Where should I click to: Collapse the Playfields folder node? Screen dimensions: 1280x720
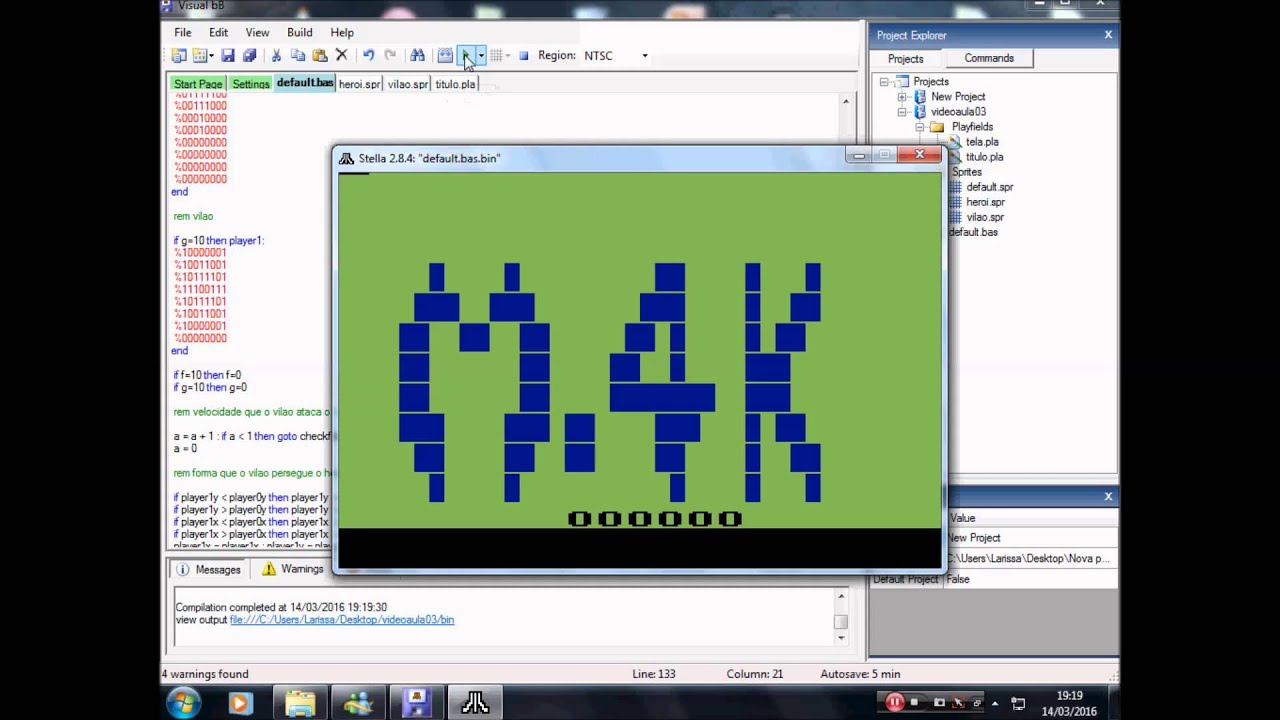[919, 127]
